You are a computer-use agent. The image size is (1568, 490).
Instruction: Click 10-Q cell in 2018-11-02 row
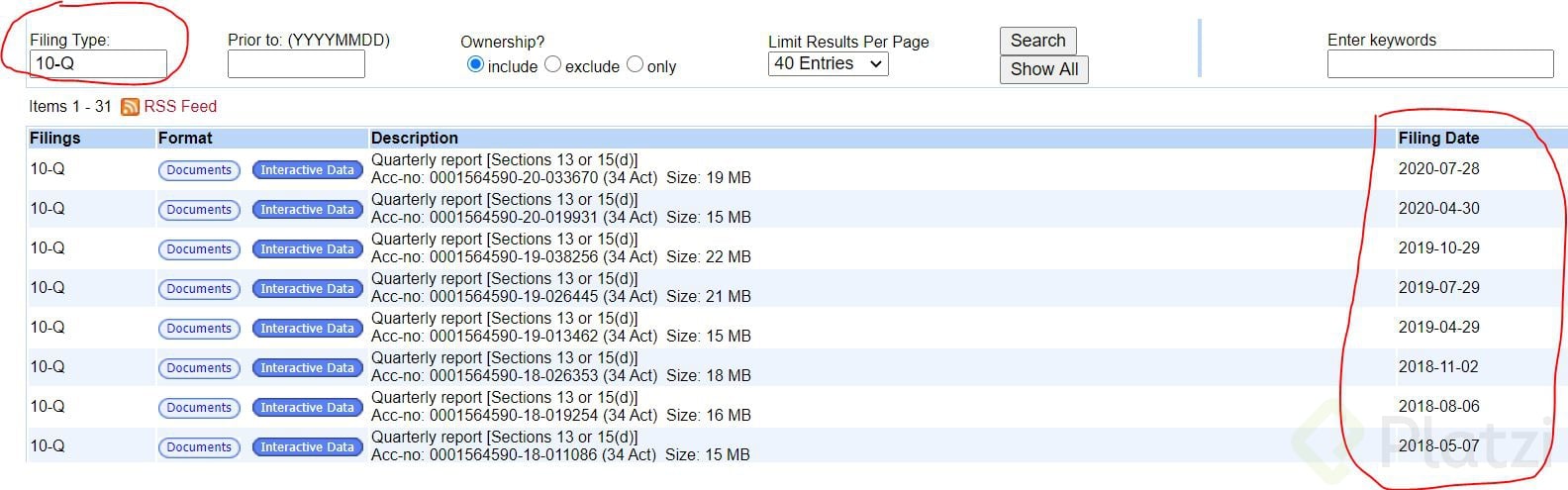47,367
